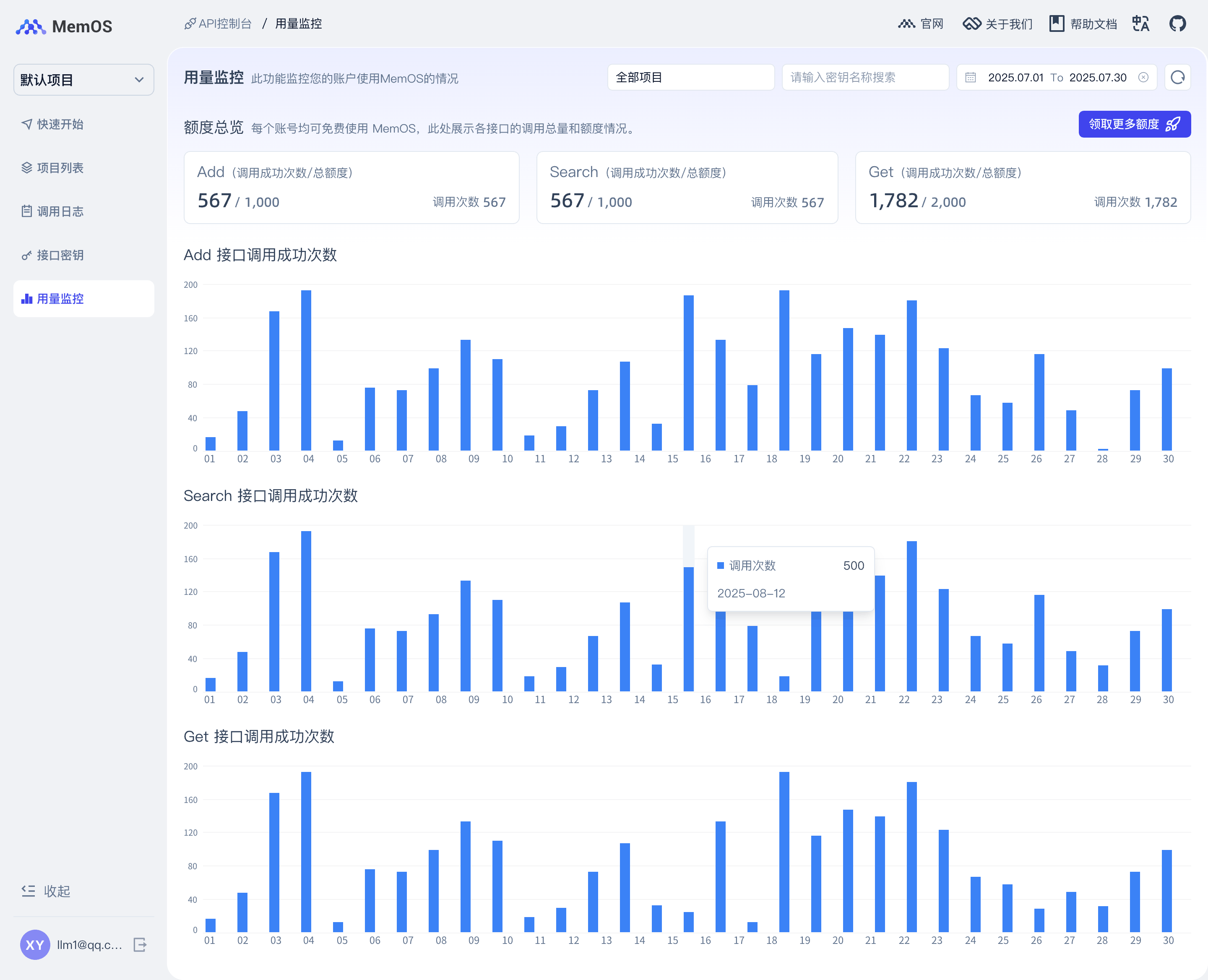1208x980 pixels.
Task: Open the GitHub icon link
Action: (1177, 24)
